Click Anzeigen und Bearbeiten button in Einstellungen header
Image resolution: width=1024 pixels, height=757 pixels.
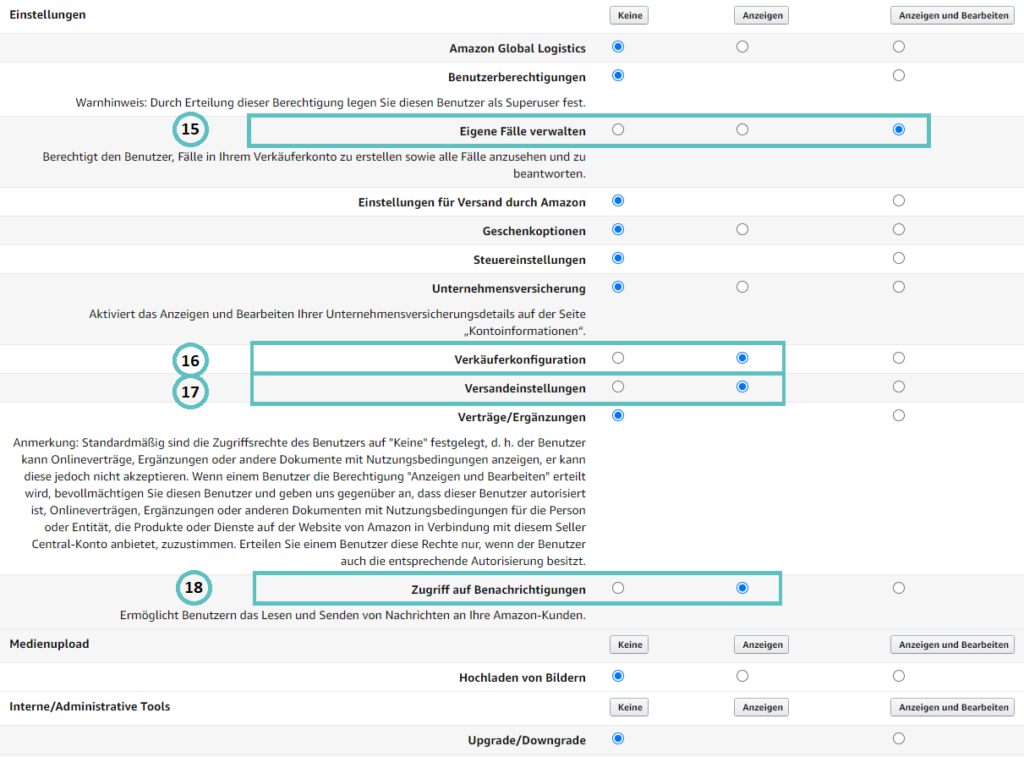click(x=953, y=16)
